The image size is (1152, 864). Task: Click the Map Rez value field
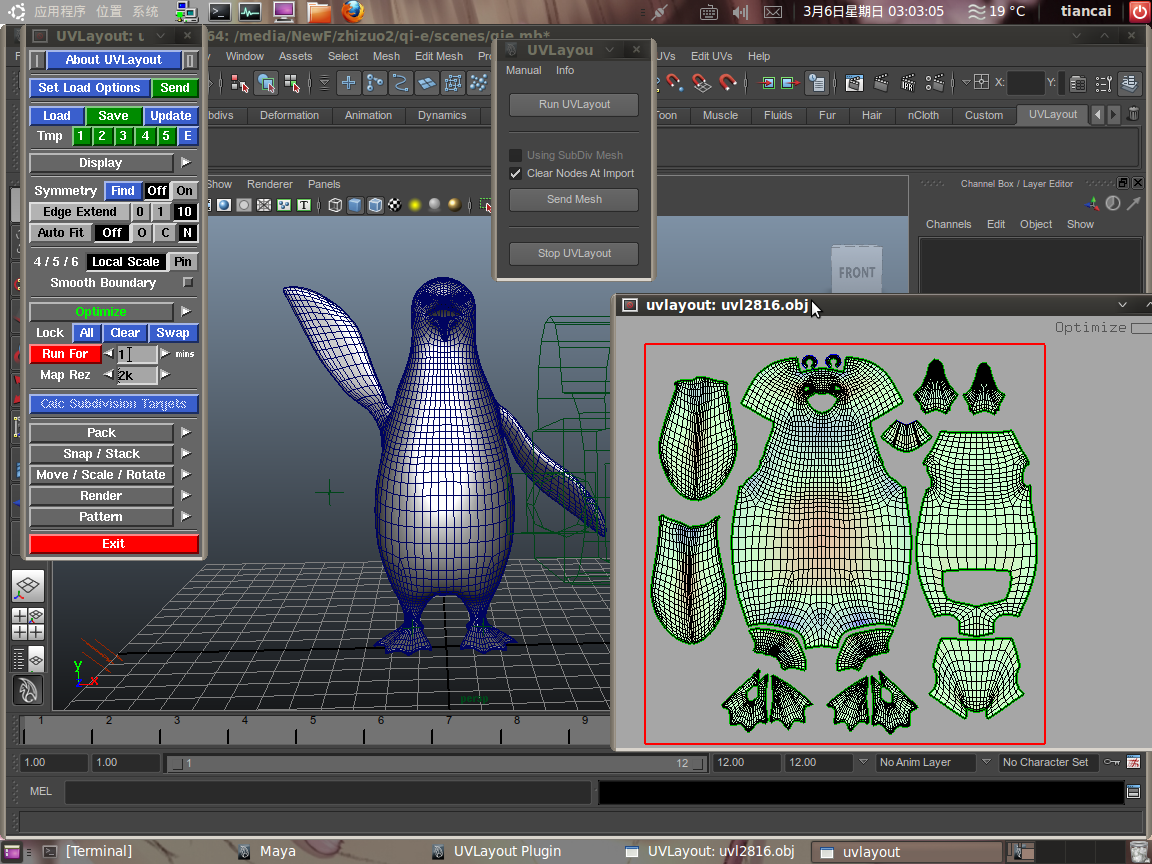[x=137, y=375]
